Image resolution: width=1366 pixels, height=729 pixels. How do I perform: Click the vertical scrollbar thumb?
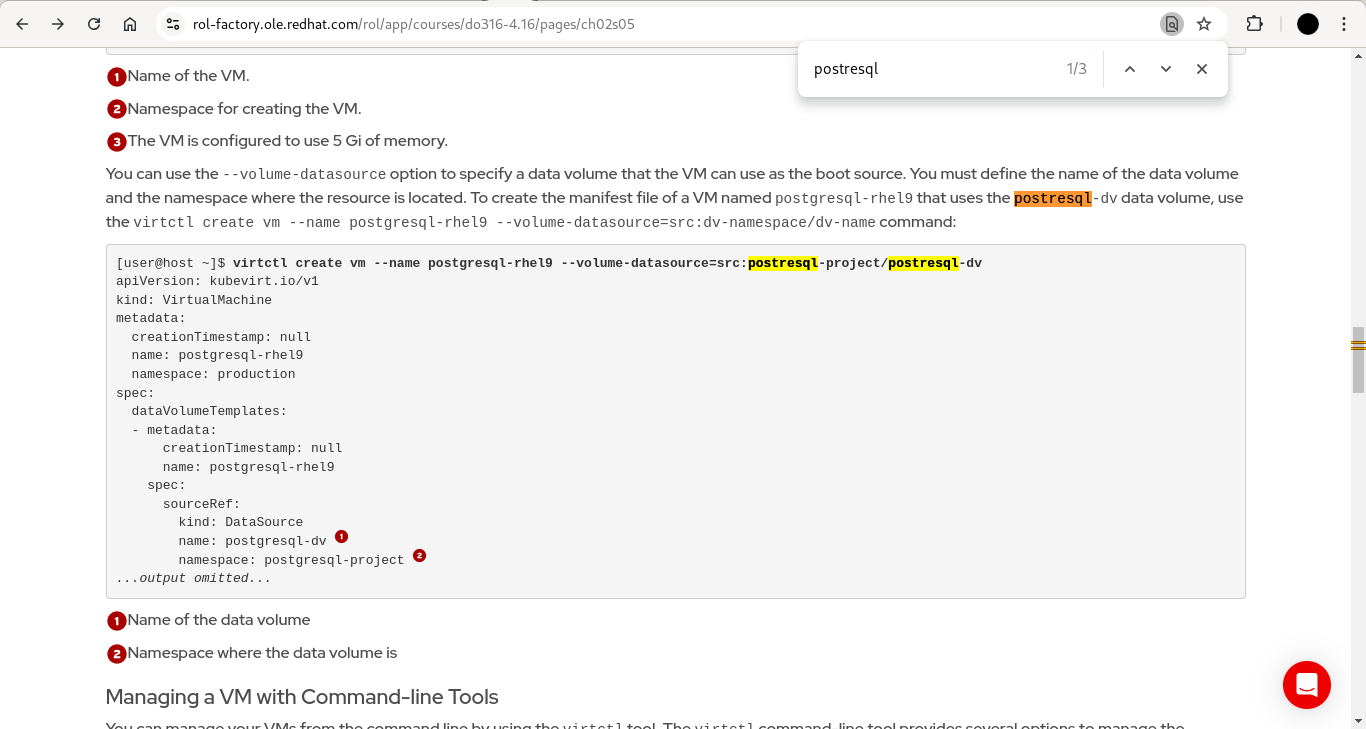(x=1358, y=360)
